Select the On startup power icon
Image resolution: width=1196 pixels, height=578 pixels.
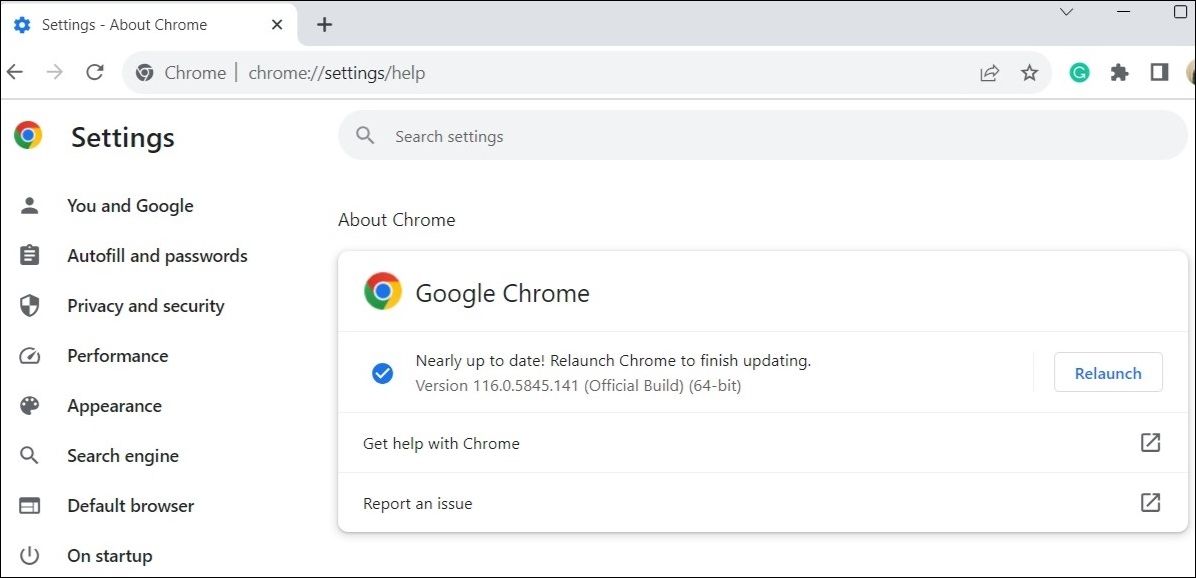coord(30,555)
